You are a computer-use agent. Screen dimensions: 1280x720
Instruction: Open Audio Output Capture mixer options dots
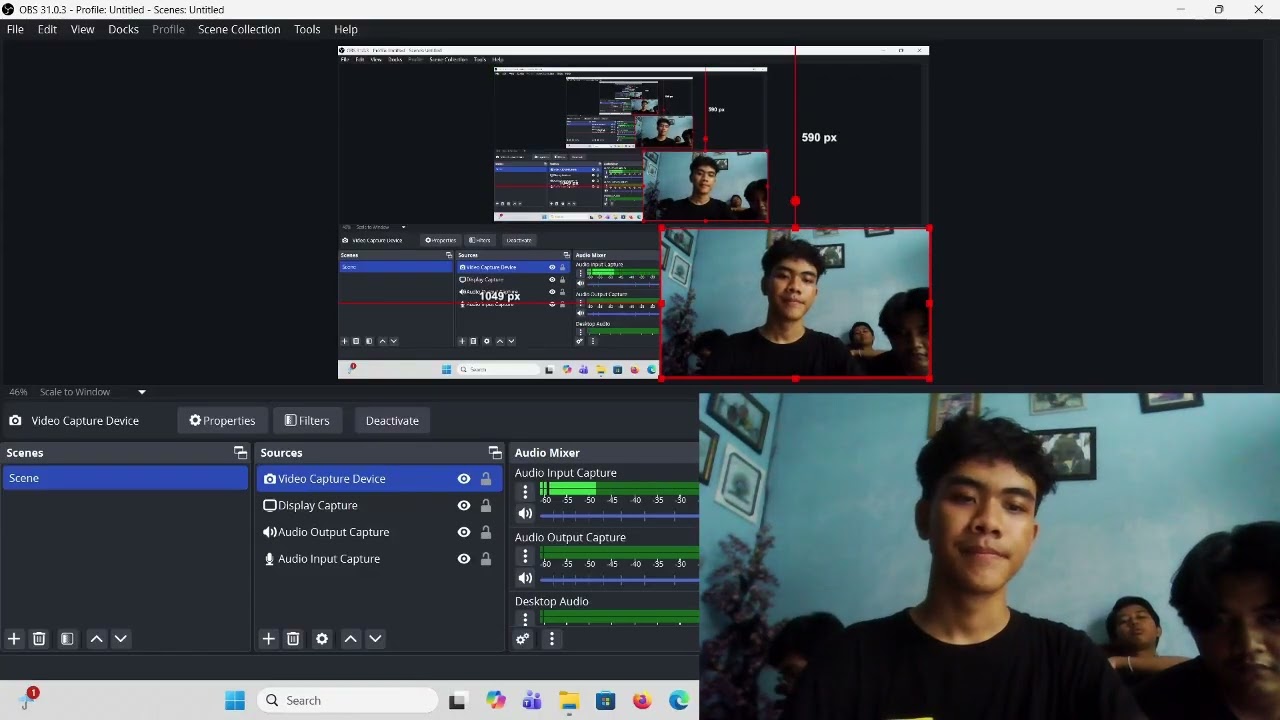(x=525, y=556)
